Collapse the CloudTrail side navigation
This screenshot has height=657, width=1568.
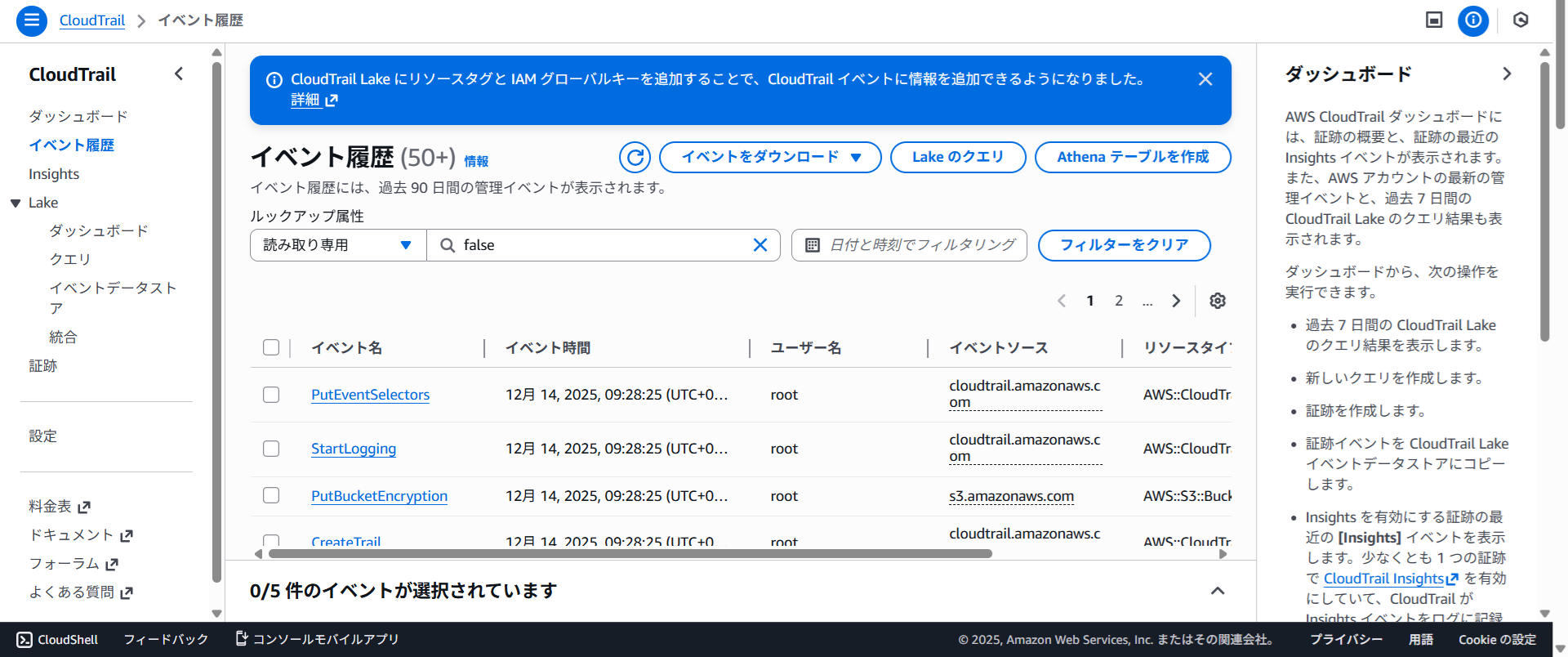point(179,74)
